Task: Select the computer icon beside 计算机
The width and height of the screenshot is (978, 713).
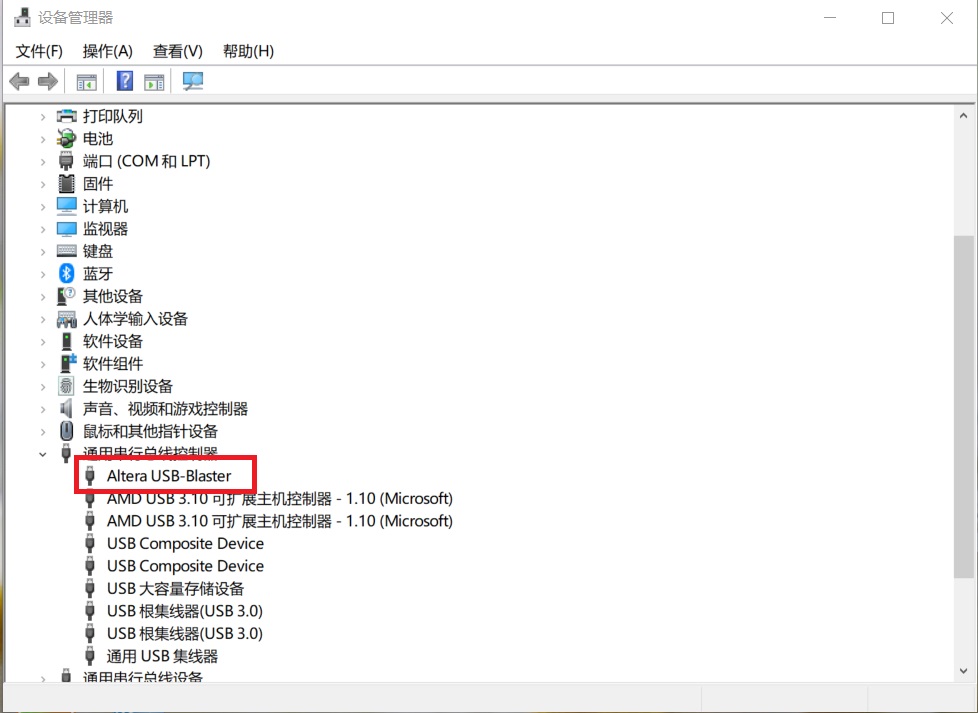Action: click(67, 206)
